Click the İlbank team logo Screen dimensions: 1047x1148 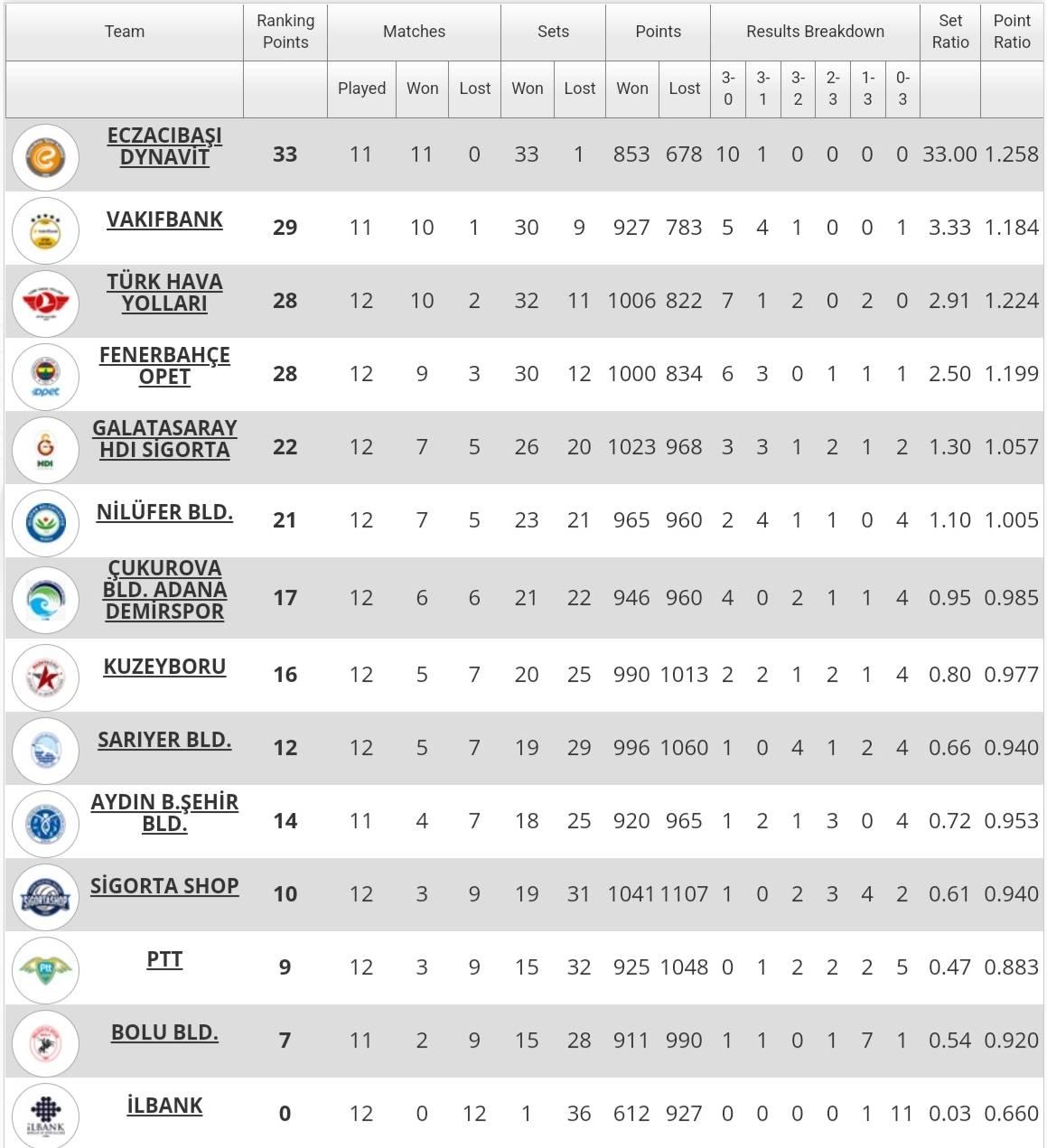coord(45,1116)
